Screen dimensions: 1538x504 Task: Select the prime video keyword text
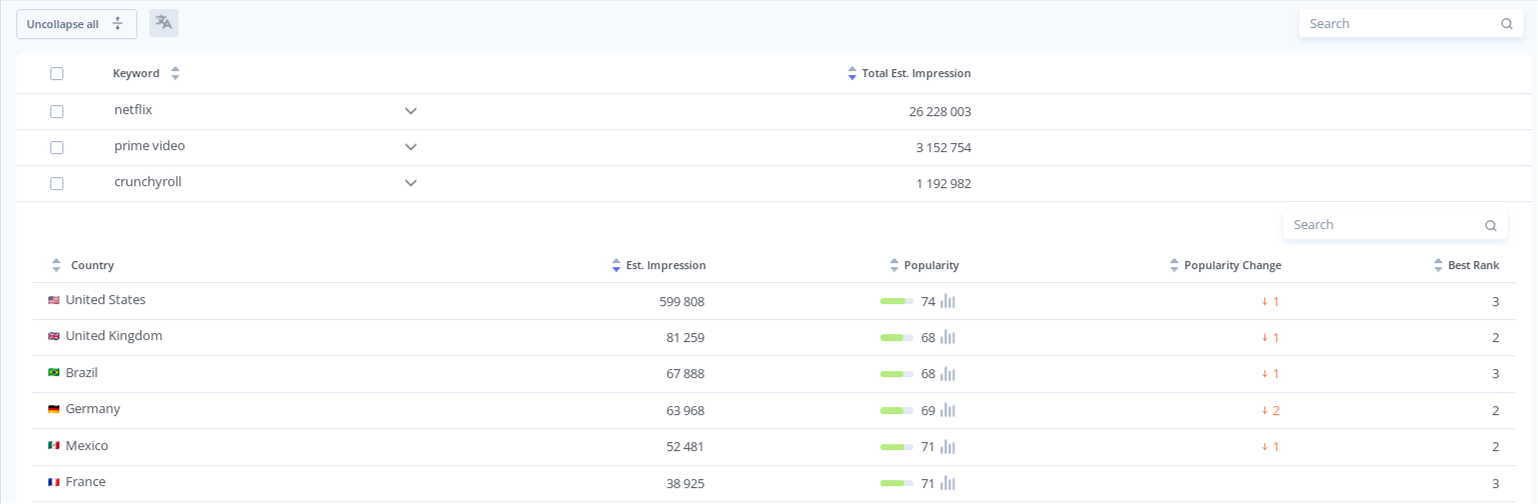[150, 146]
